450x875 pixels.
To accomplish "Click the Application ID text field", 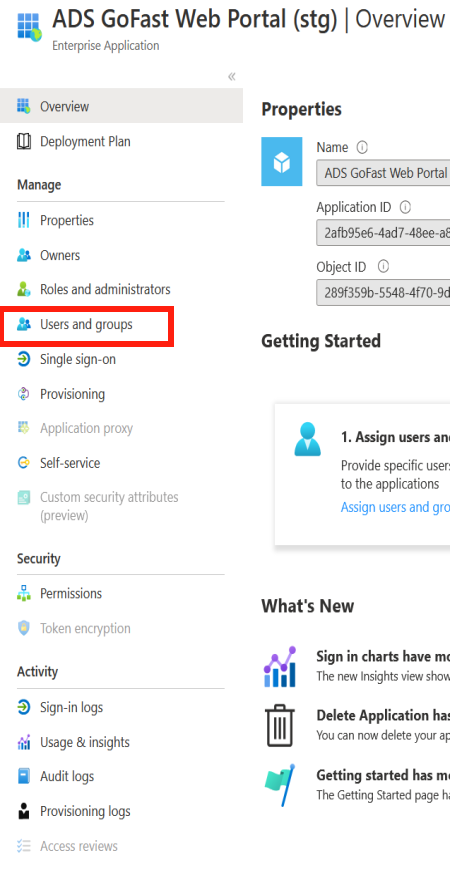I will click(x=383, y=233).
